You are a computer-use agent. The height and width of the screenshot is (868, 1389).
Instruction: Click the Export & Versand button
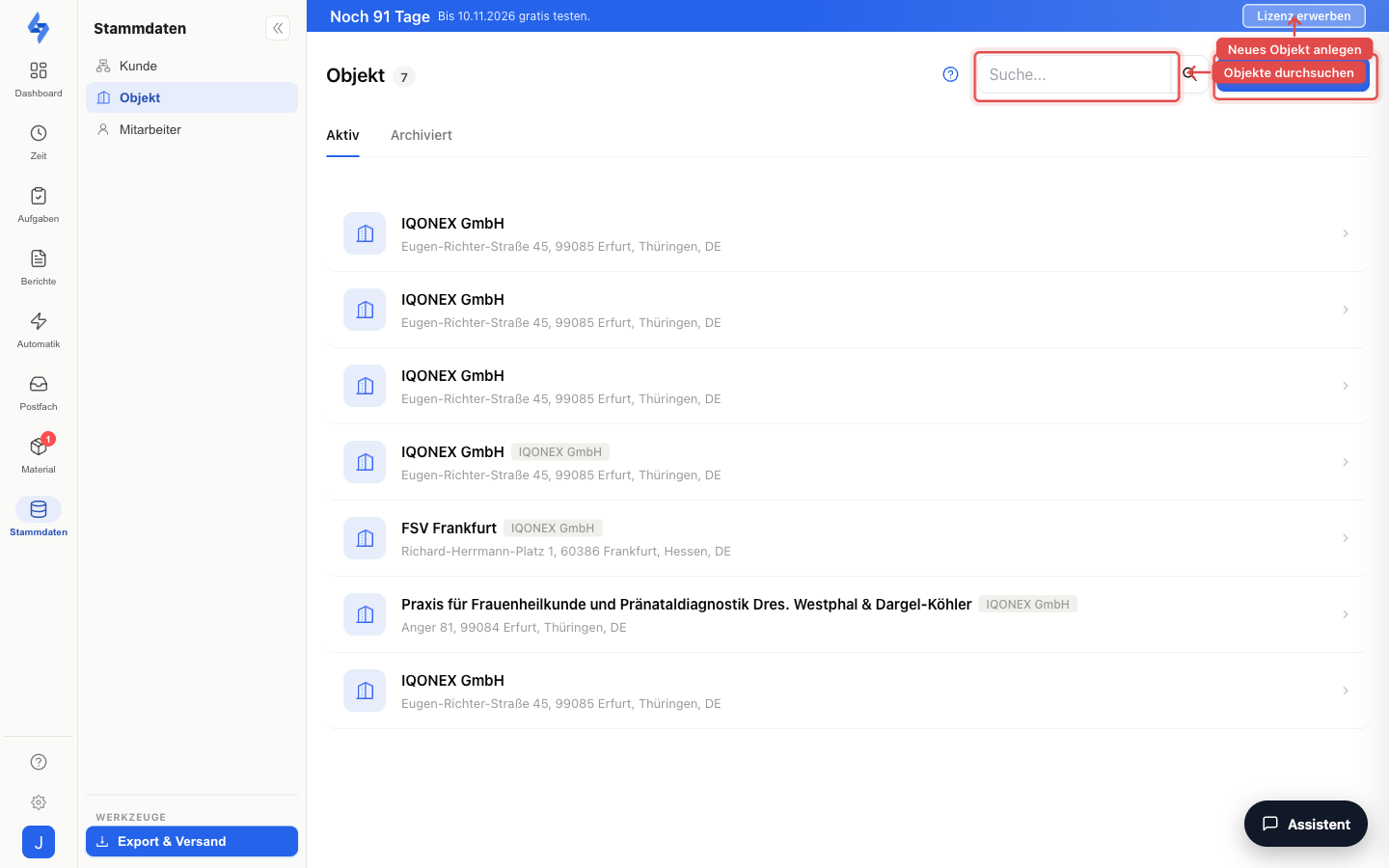point(192,841)
